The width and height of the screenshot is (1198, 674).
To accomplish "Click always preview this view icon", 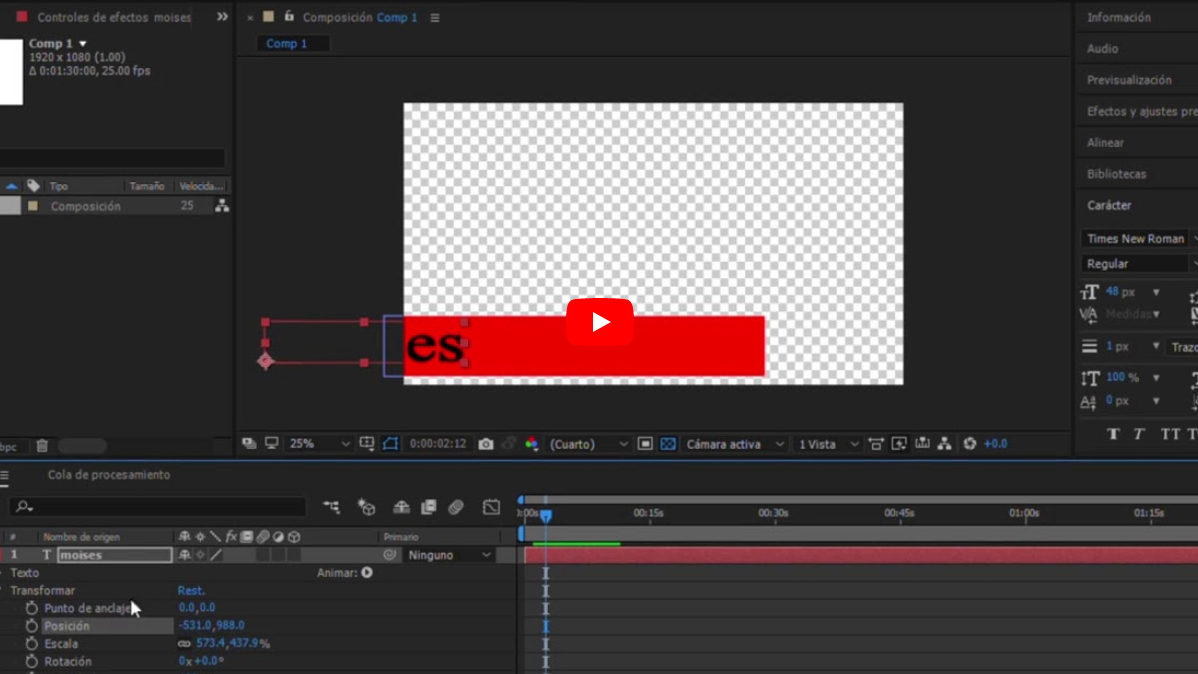I will point(249,444).
